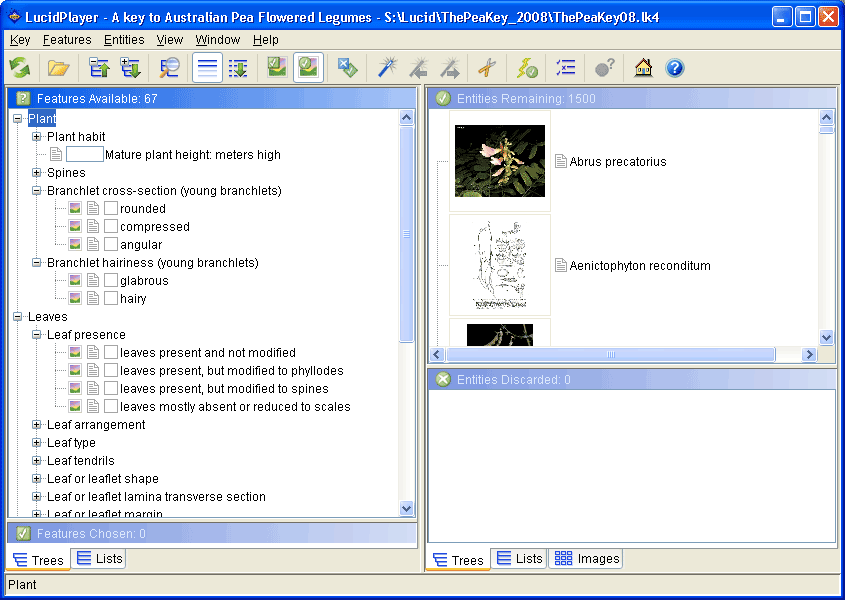Image resolution: width=845 pixels, height=600 pixels.
Task: Open a key file with folder icon
Action: (58, 68)
